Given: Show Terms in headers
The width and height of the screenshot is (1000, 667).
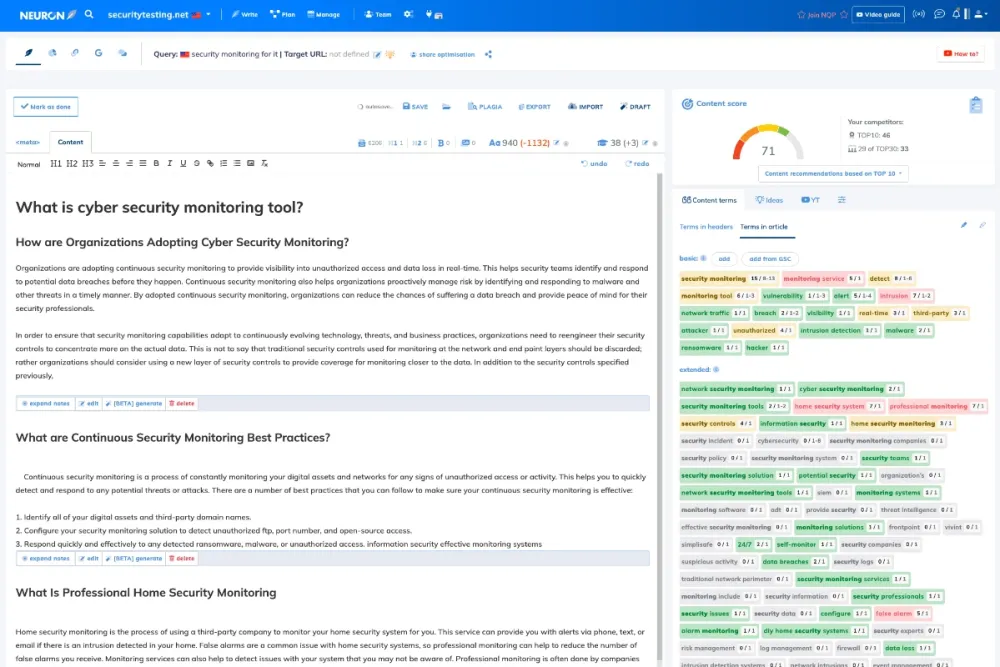Looking at the screenshot, I should coord(706,227).
